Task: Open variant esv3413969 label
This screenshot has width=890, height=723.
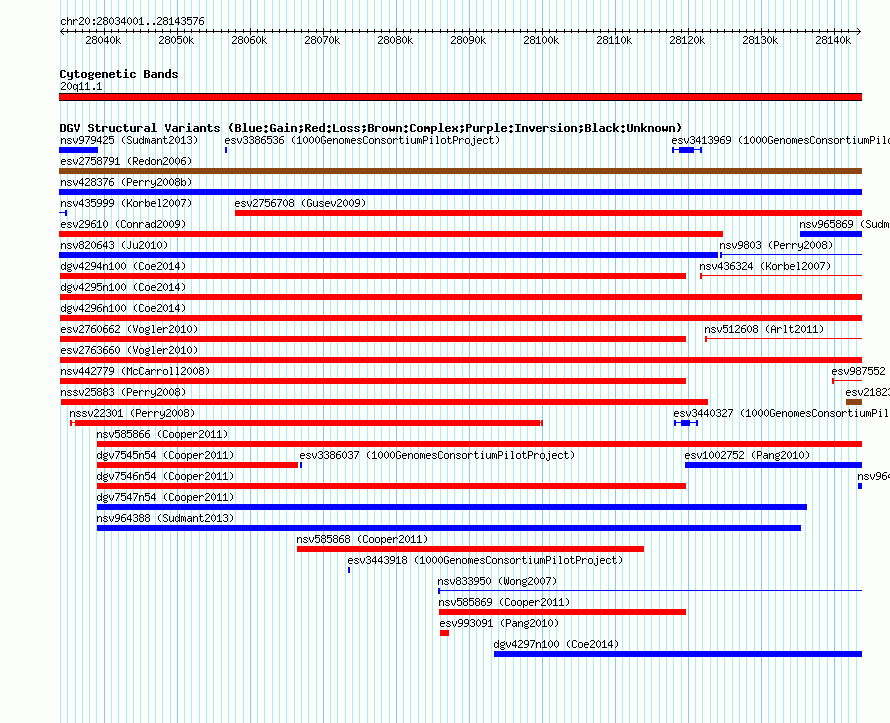Action: (780, 140)
